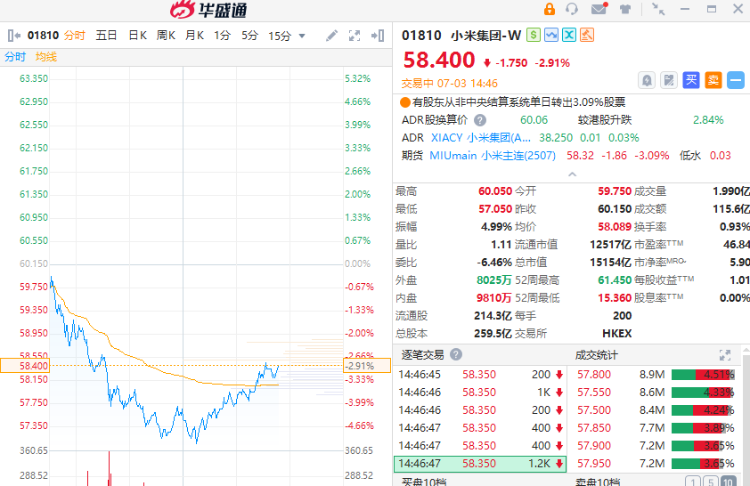Toggle the orange 均线 line legend
Screen dimensions: 750x486
coord(46,57)
